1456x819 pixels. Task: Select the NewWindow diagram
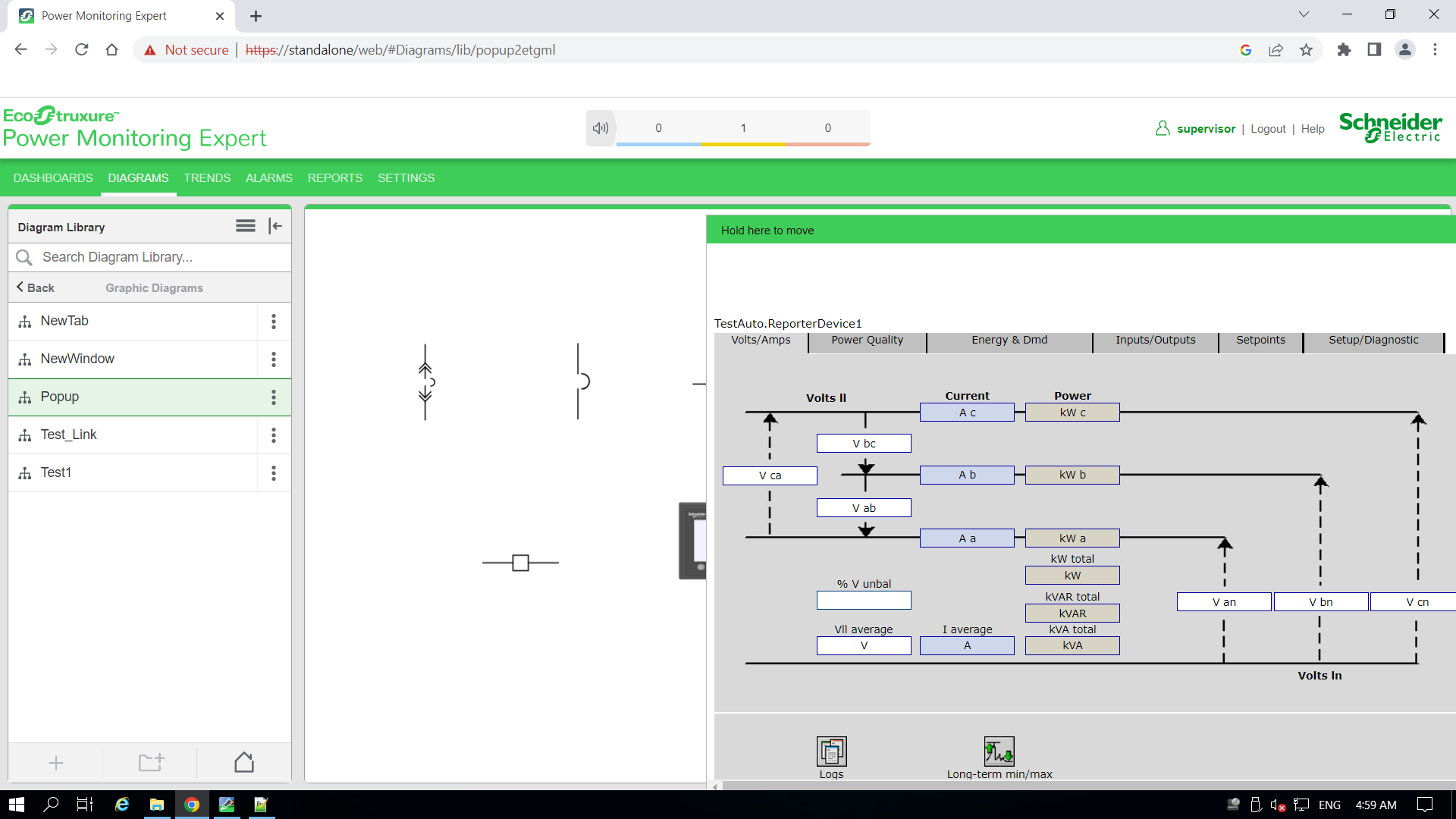point(133,359)
